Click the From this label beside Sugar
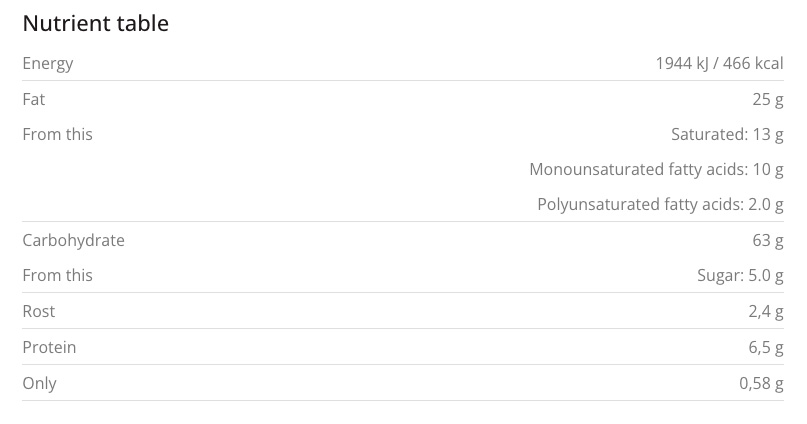The image size is (807, 424). pos(57,275)
